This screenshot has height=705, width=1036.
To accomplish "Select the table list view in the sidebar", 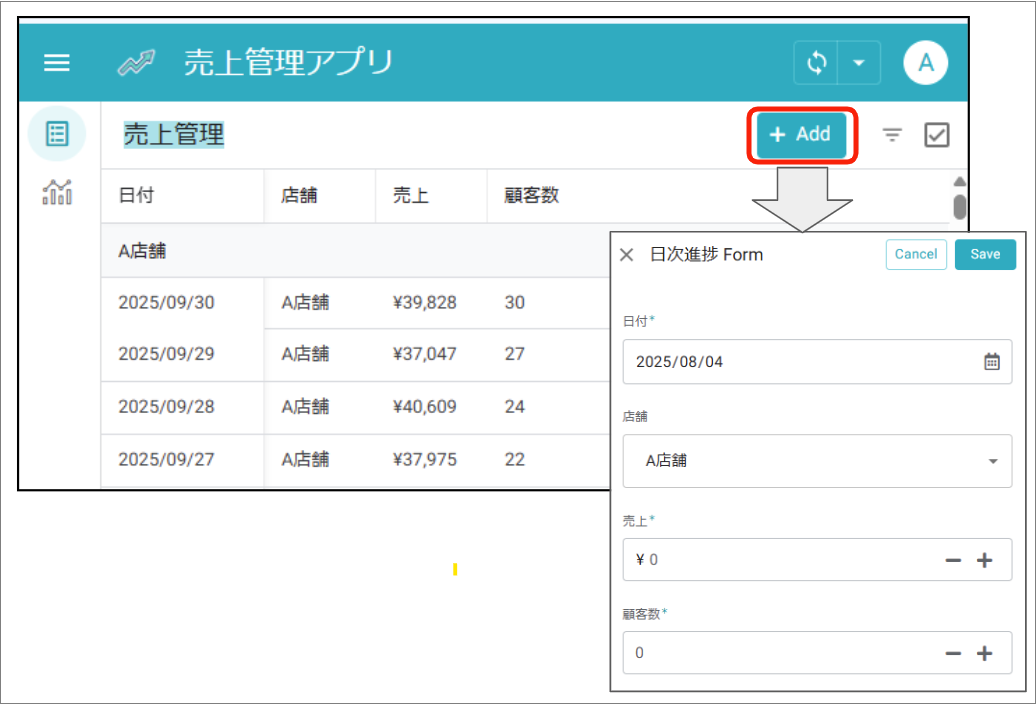I will (57, 133).
